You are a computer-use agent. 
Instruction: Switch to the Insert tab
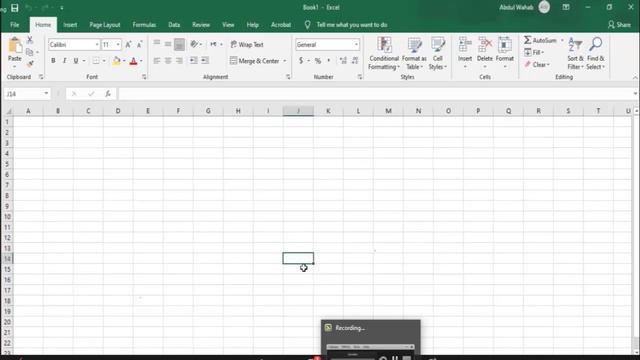click(x=70, y=25)
